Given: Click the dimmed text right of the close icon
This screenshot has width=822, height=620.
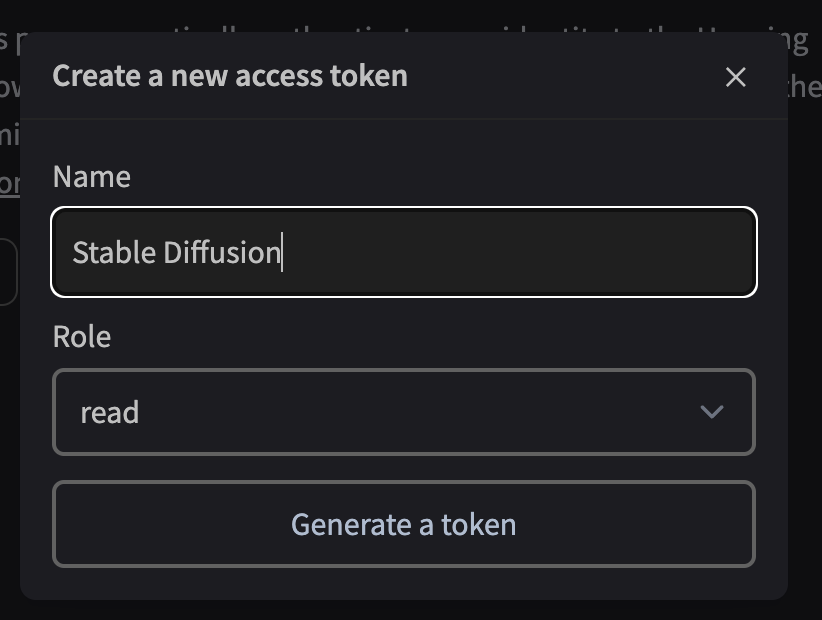Looking at the screenshot, I should coord(803,87).
